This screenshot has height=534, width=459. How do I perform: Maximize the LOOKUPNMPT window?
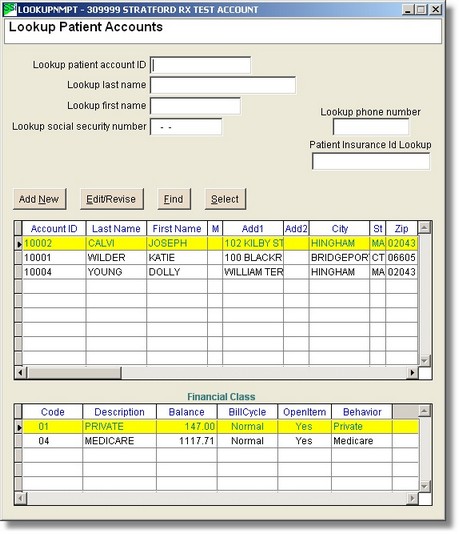click(421, 10)
